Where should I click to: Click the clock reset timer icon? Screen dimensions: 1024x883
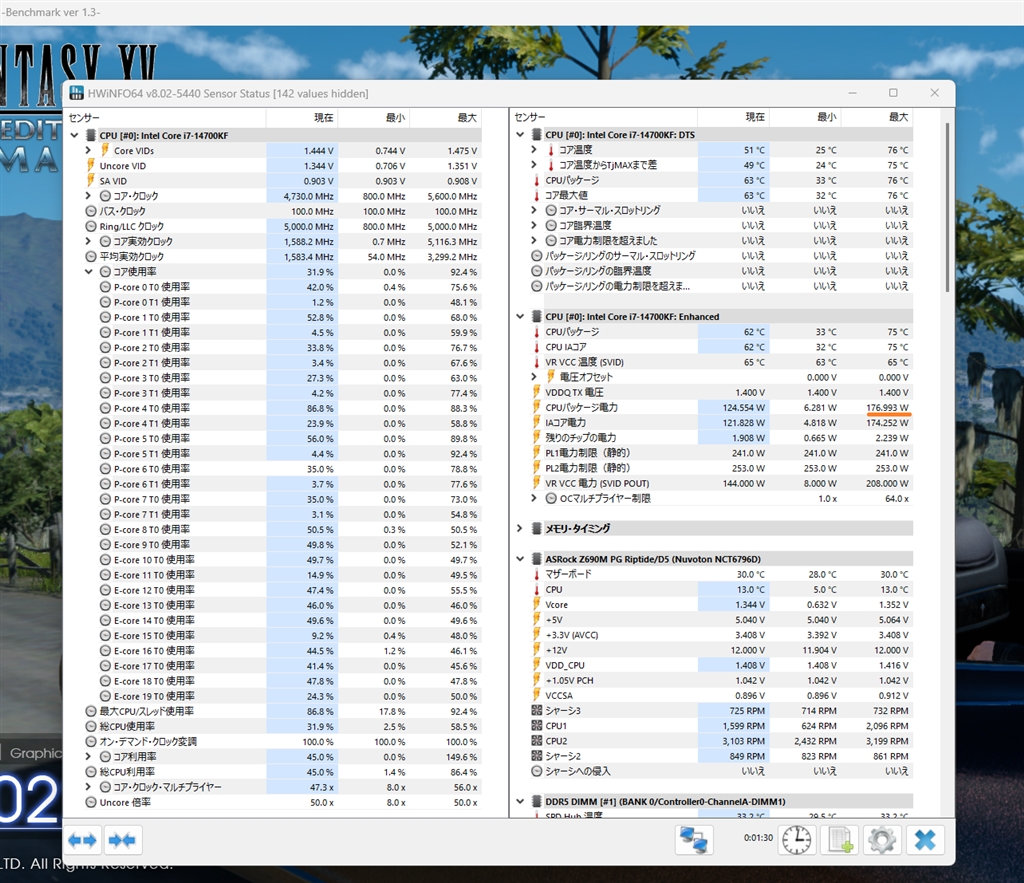[x=797, y=840]
